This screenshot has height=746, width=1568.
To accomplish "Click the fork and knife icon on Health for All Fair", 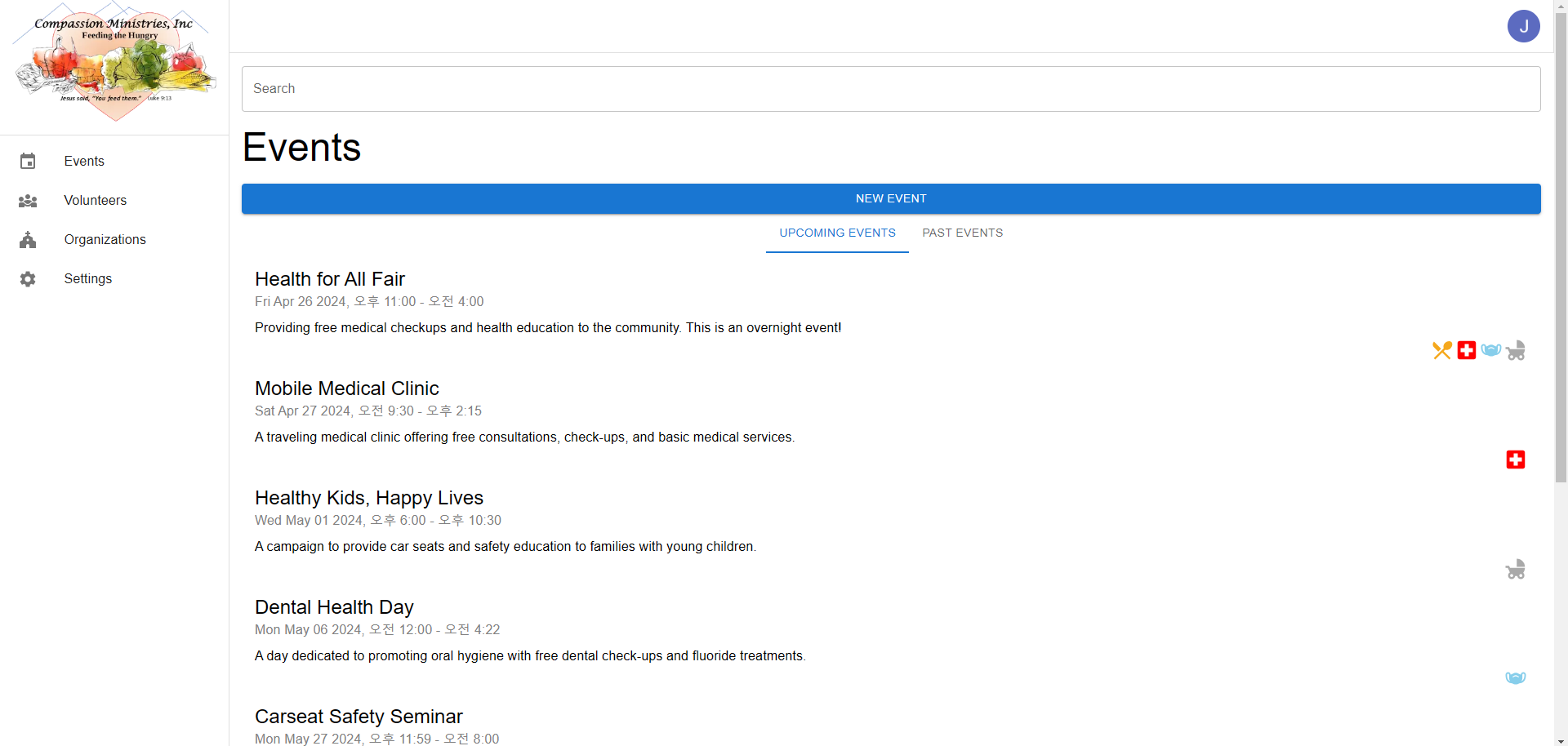I will pos(1441,350).
